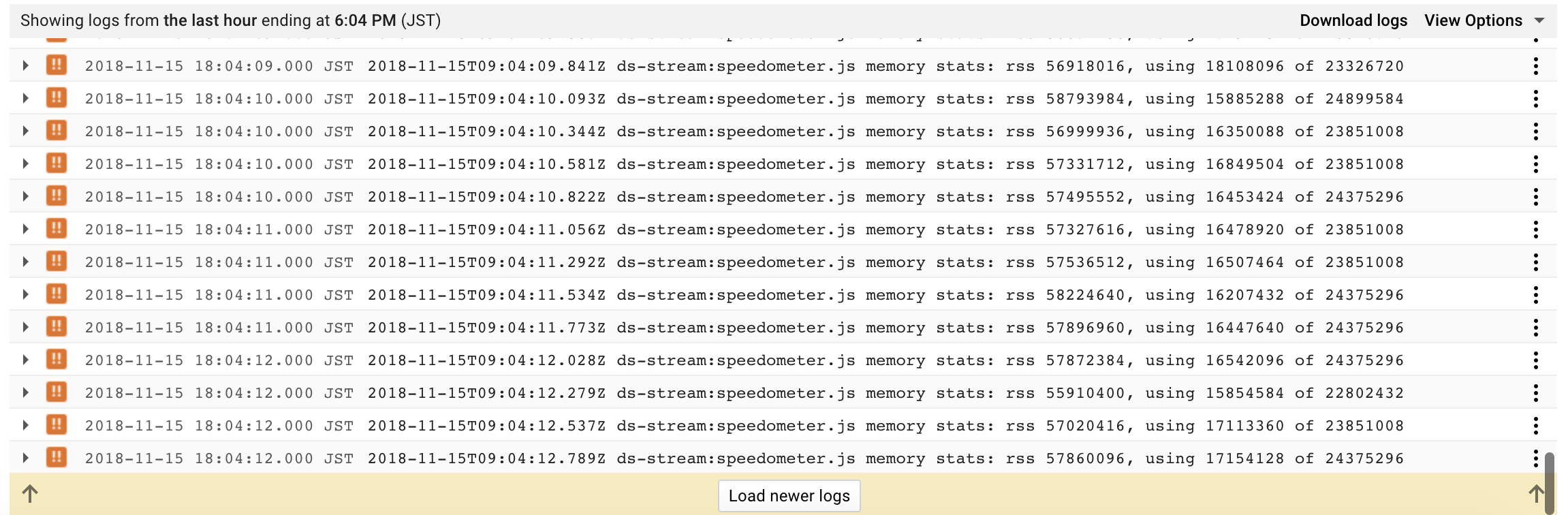The height and width of the screenshot is (515, 1568).
Task: Expand log entry 09:04:12.789Z
Action: [x=26, y=458]
